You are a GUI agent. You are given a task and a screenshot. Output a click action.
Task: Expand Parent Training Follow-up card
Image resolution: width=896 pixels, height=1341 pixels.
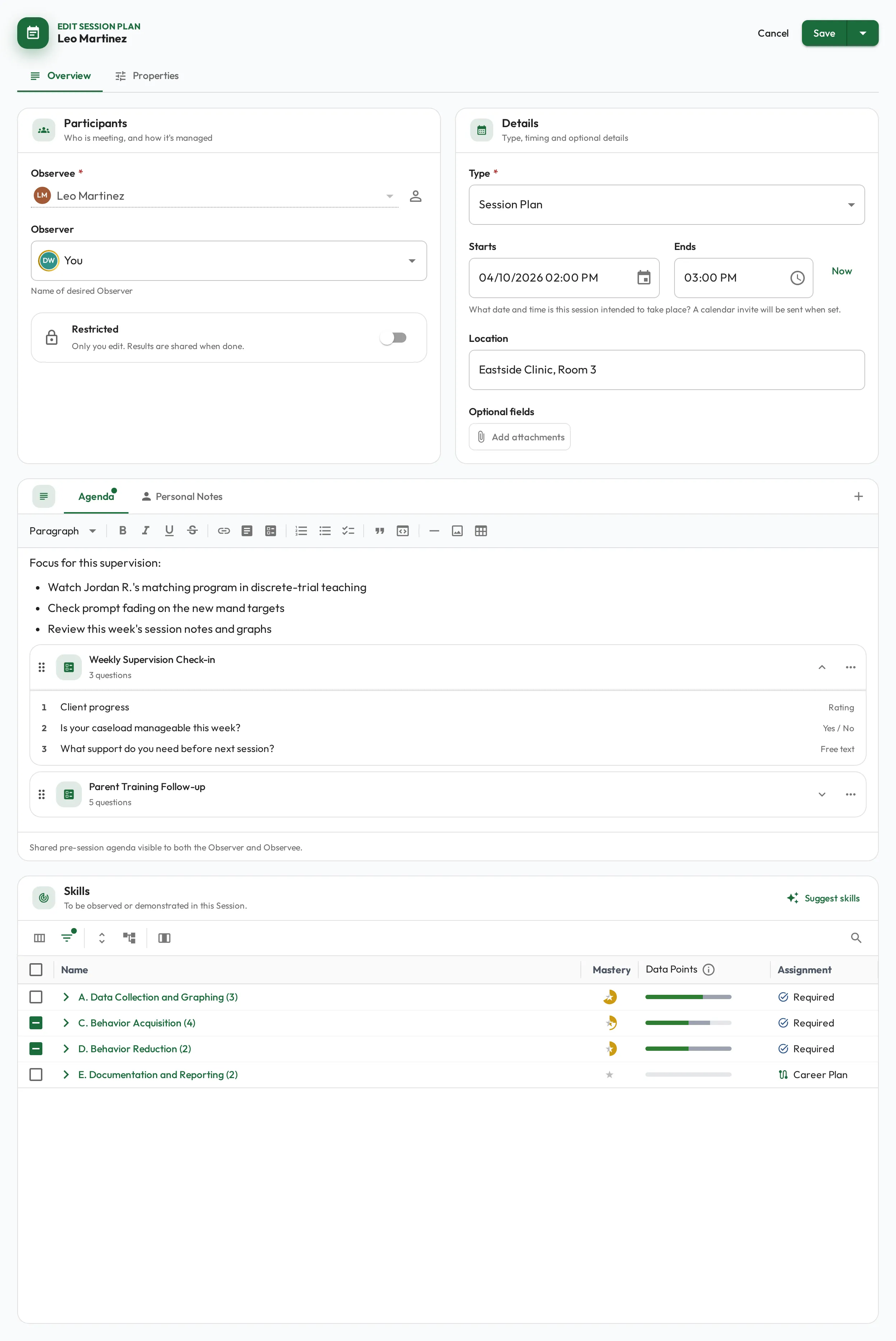[x=822, y=794]
